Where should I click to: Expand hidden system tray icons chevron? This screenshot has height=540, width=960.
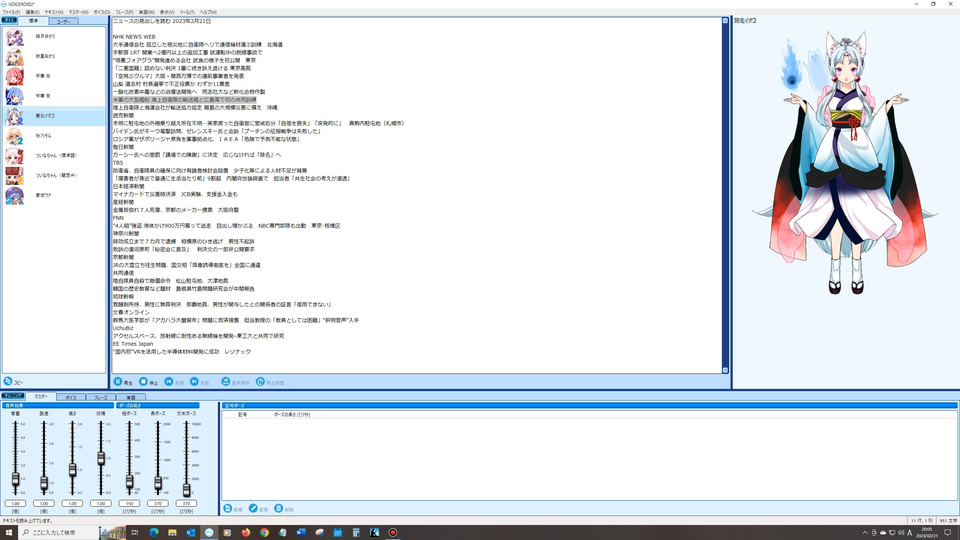(x=864, y=533)
